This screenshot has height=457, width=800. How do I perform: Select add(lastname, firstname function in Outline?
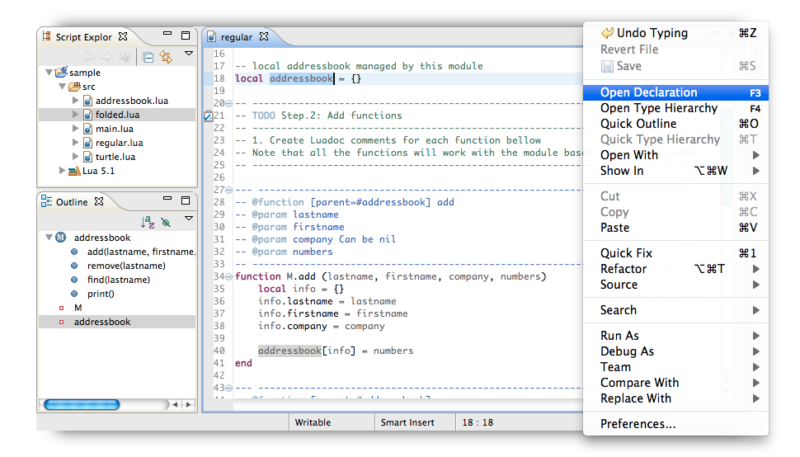[x=140, y=251]
